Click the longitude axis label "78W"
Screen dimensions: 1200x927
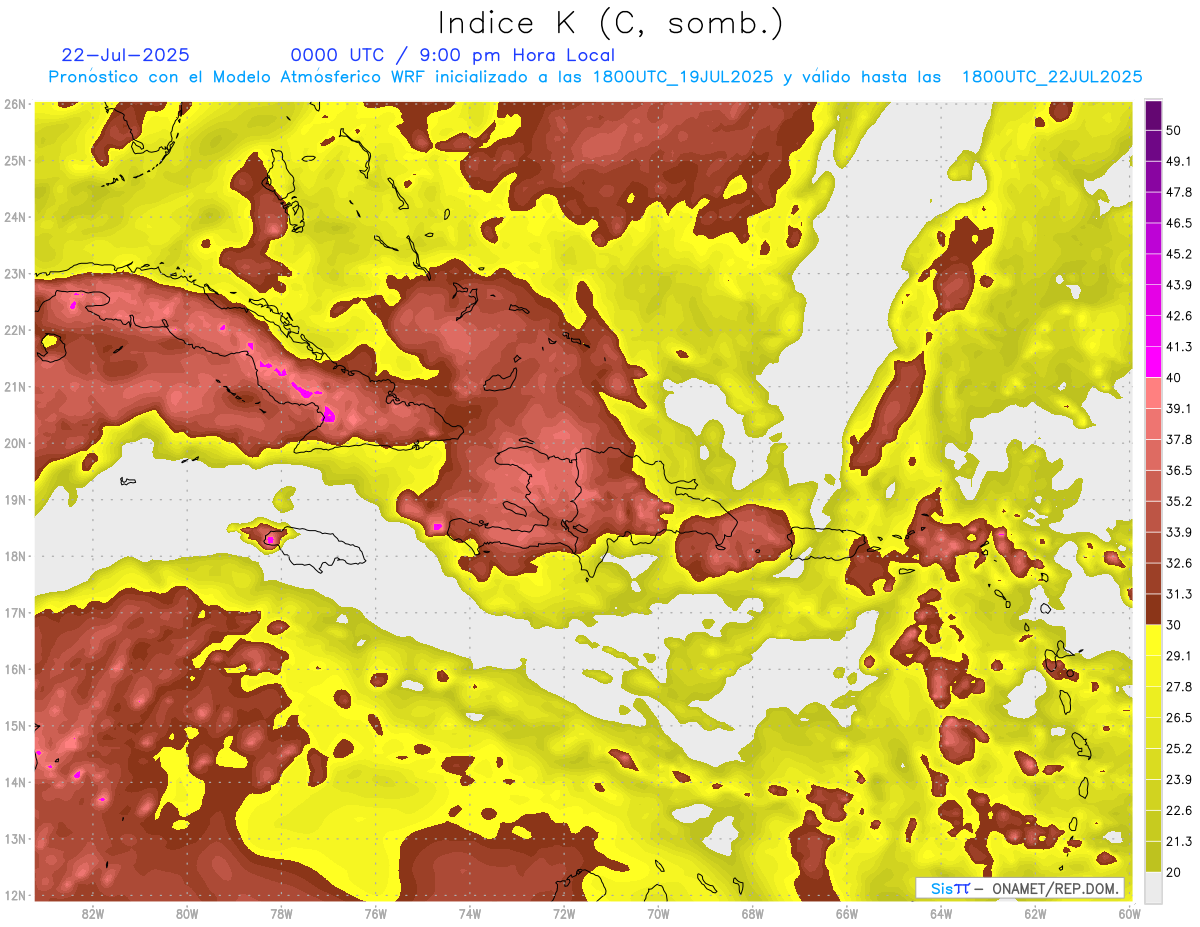pyautogui.click(x=281, y=913)
